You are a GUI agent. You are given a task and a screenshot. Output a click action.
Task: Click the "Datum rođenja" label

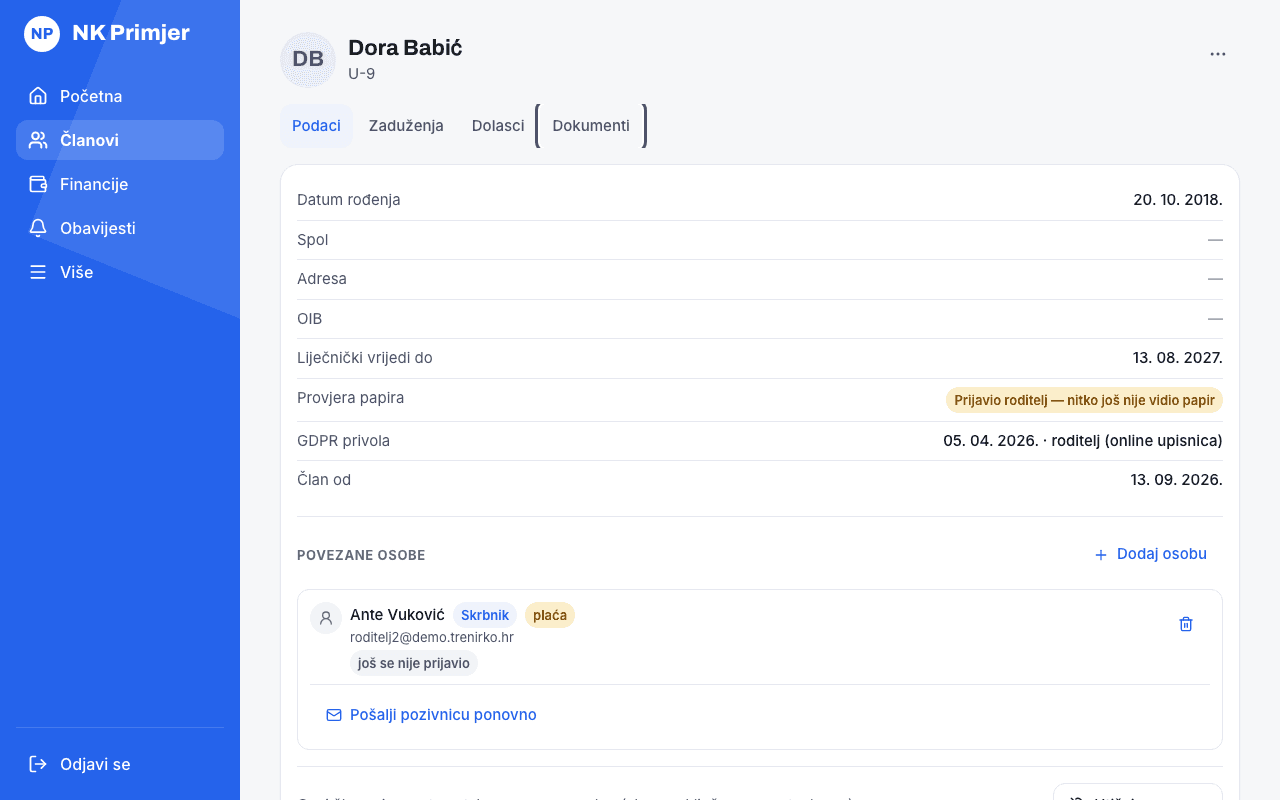349,200
